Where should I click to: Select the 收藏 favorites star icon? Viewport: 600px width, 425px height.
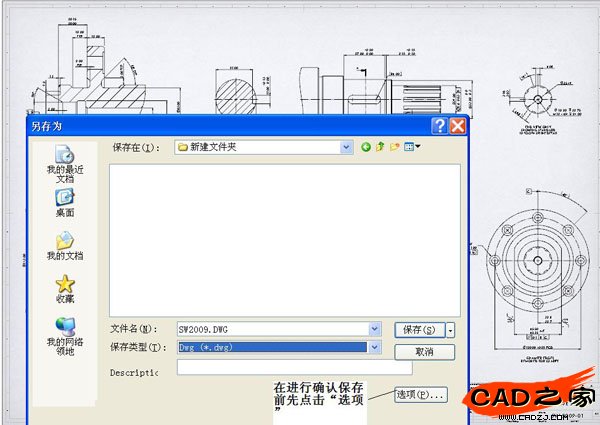[65, 288]
